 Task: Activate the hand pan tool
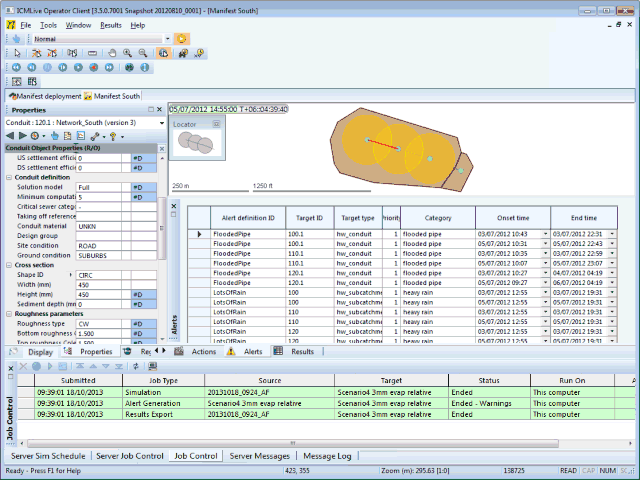pos(111,52)
